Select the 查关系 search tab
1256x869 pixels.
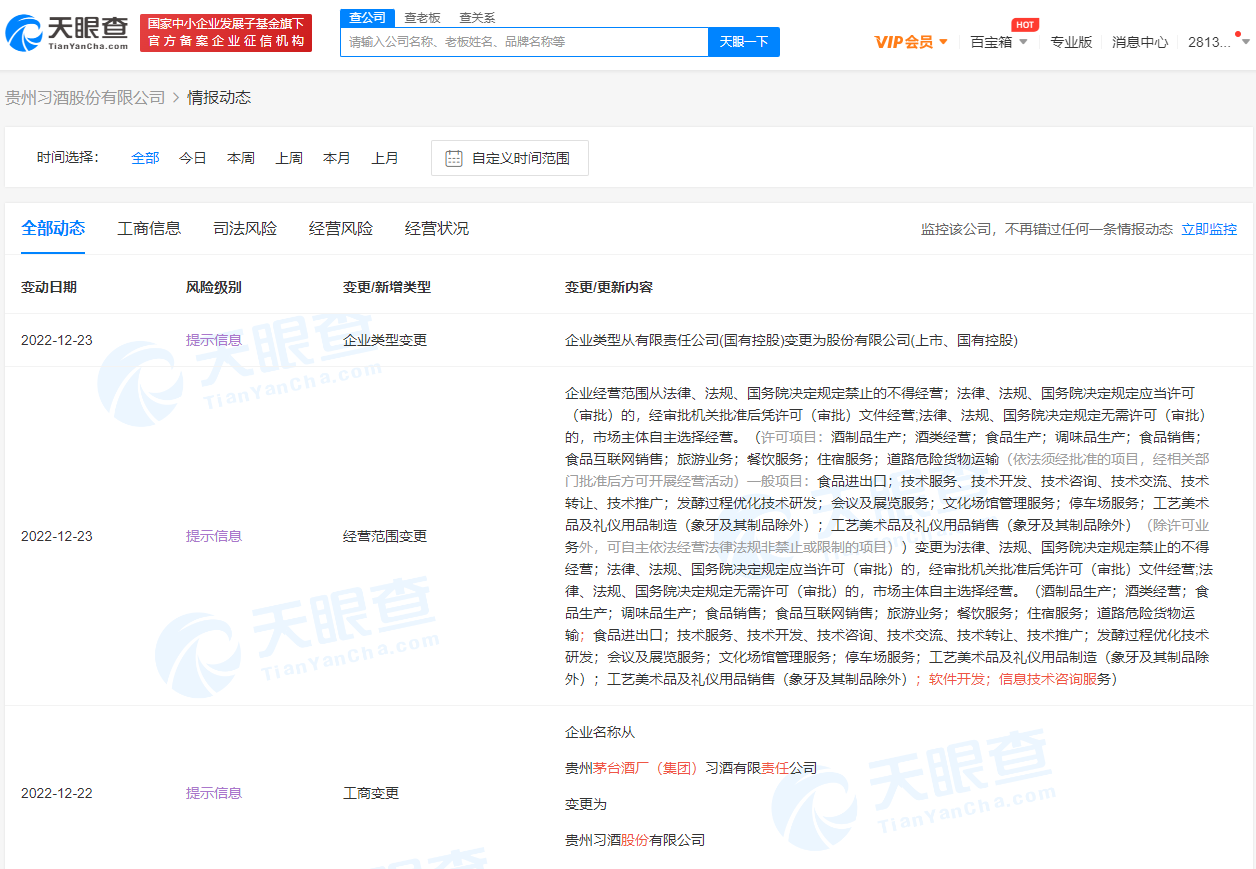476,17
